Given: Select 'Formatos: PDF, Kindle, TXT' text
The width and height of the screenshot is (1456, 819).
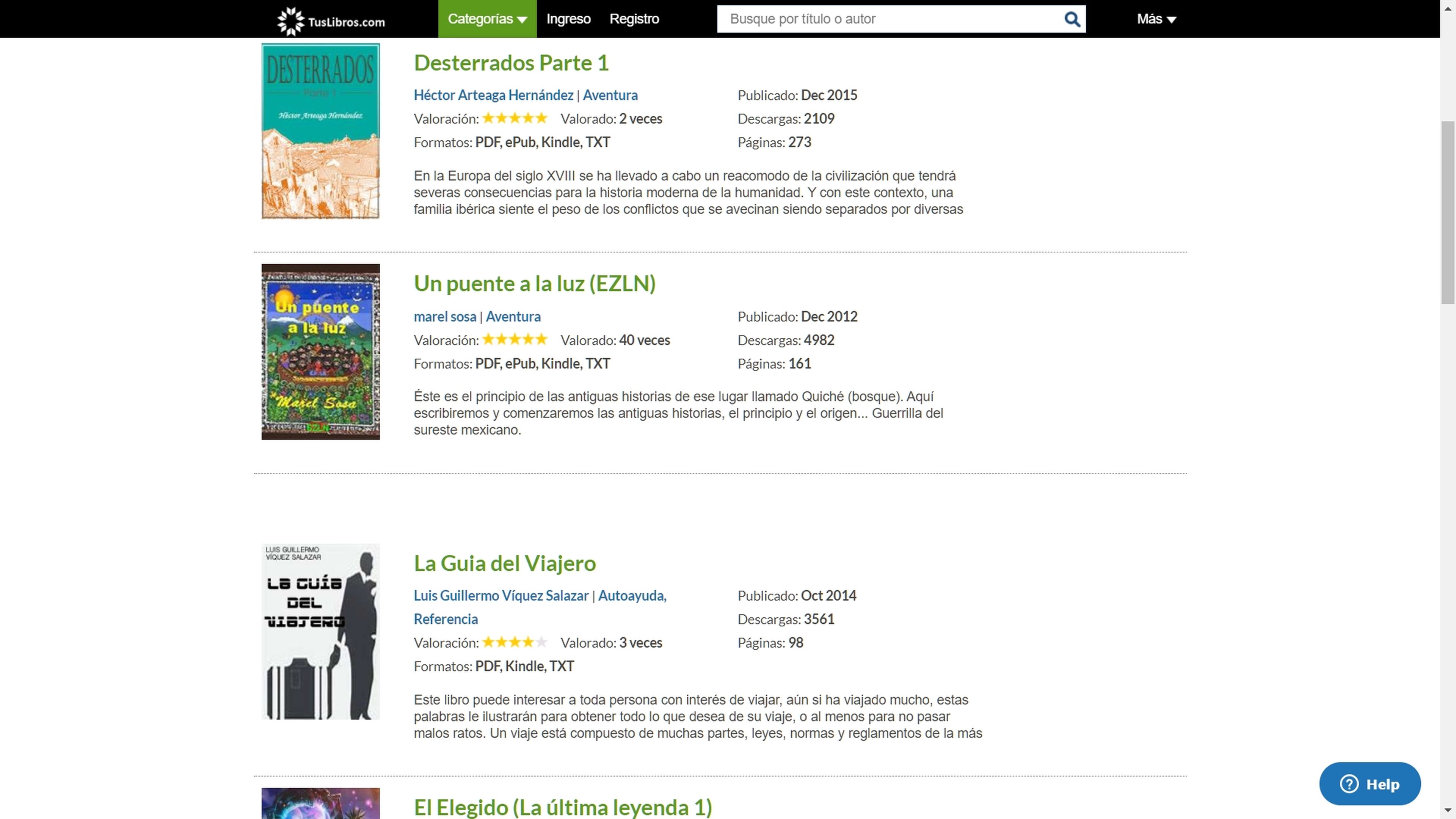Looking at the screenshot, I should [493, 667].
